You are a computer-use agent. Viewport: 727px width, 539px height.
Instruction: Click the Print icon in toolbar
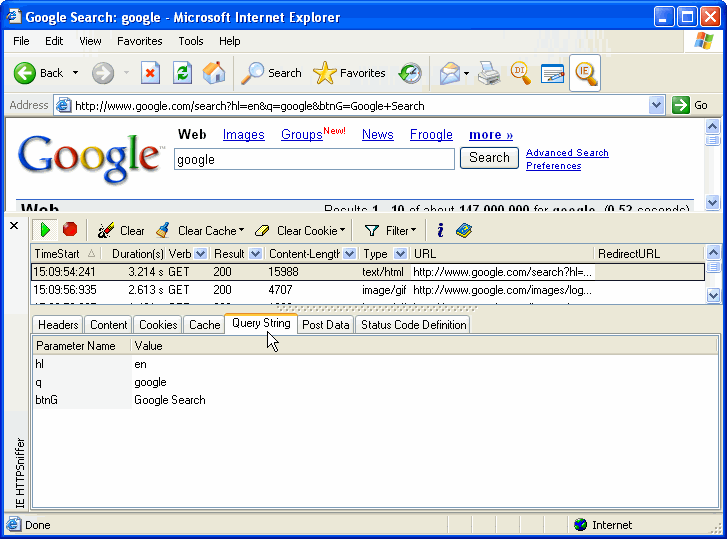click(x=488, y=73)
